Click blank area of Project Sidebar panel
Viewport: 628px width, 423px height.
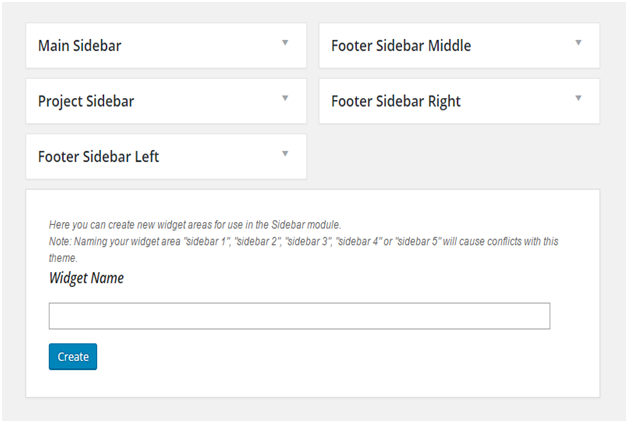click(210, 101)
